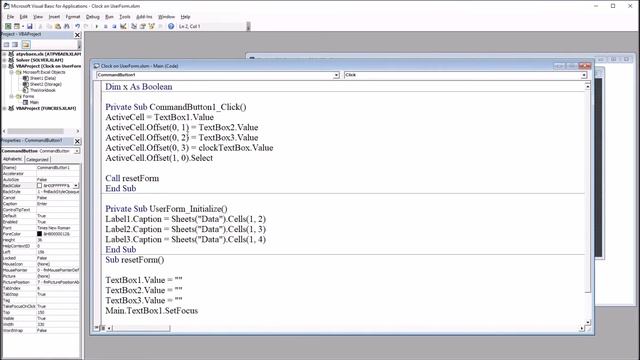This screenshot has width=640, height=360.
Task: Expand the atpvbaen.xls project node
Action: (4, 54)
